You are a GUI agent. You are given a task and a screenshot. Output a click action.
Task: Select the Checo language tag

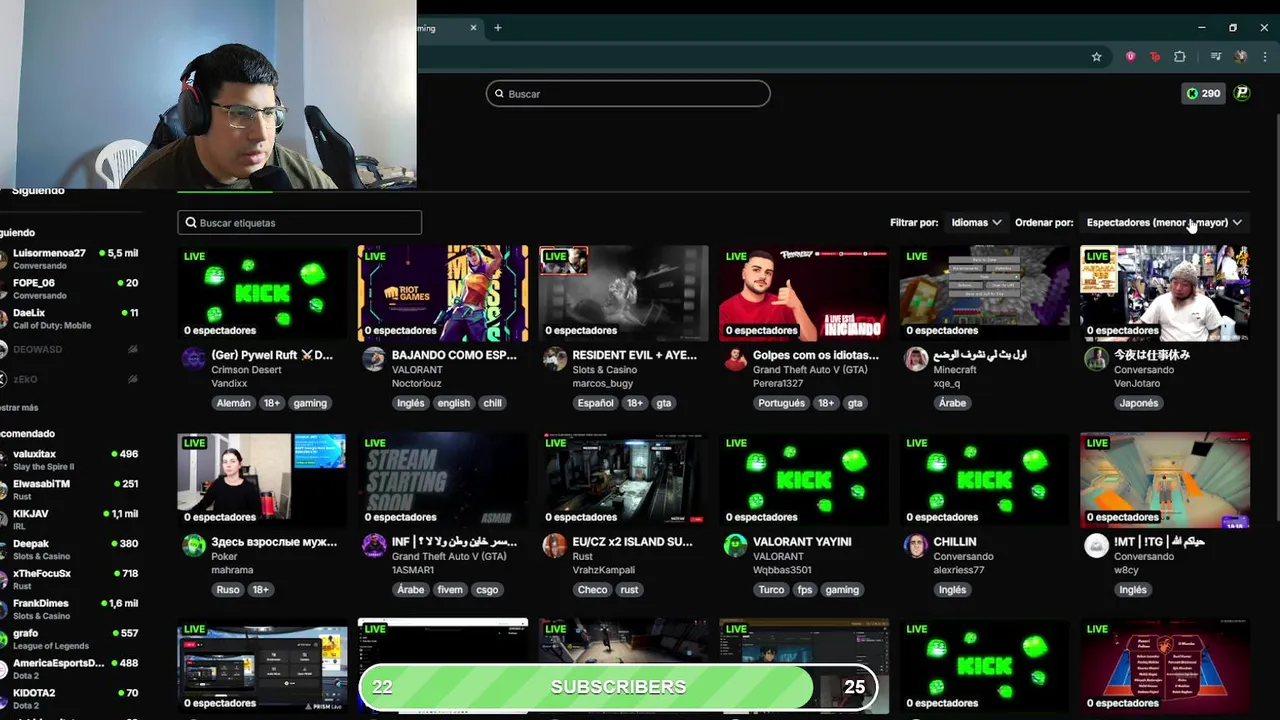click(592, 590)
